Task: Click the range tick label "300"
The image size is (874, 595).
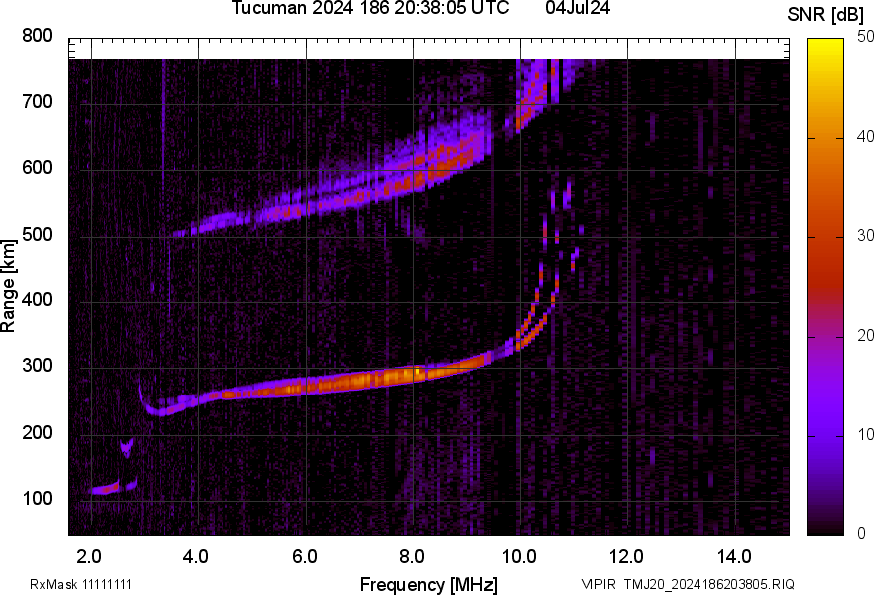Action: click(37, 366)
